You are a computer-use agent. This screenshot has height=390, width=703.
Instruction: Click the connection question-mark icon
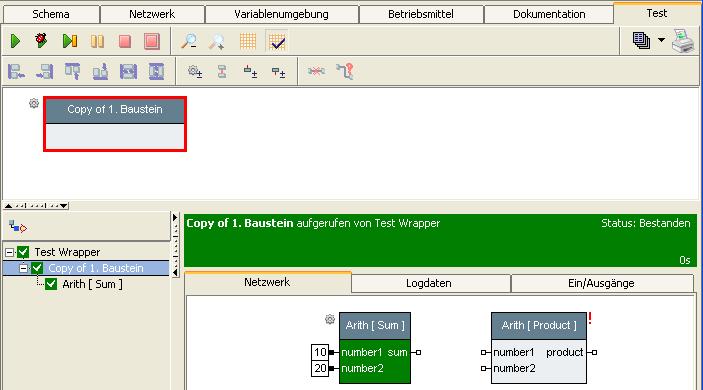[345, 71]
